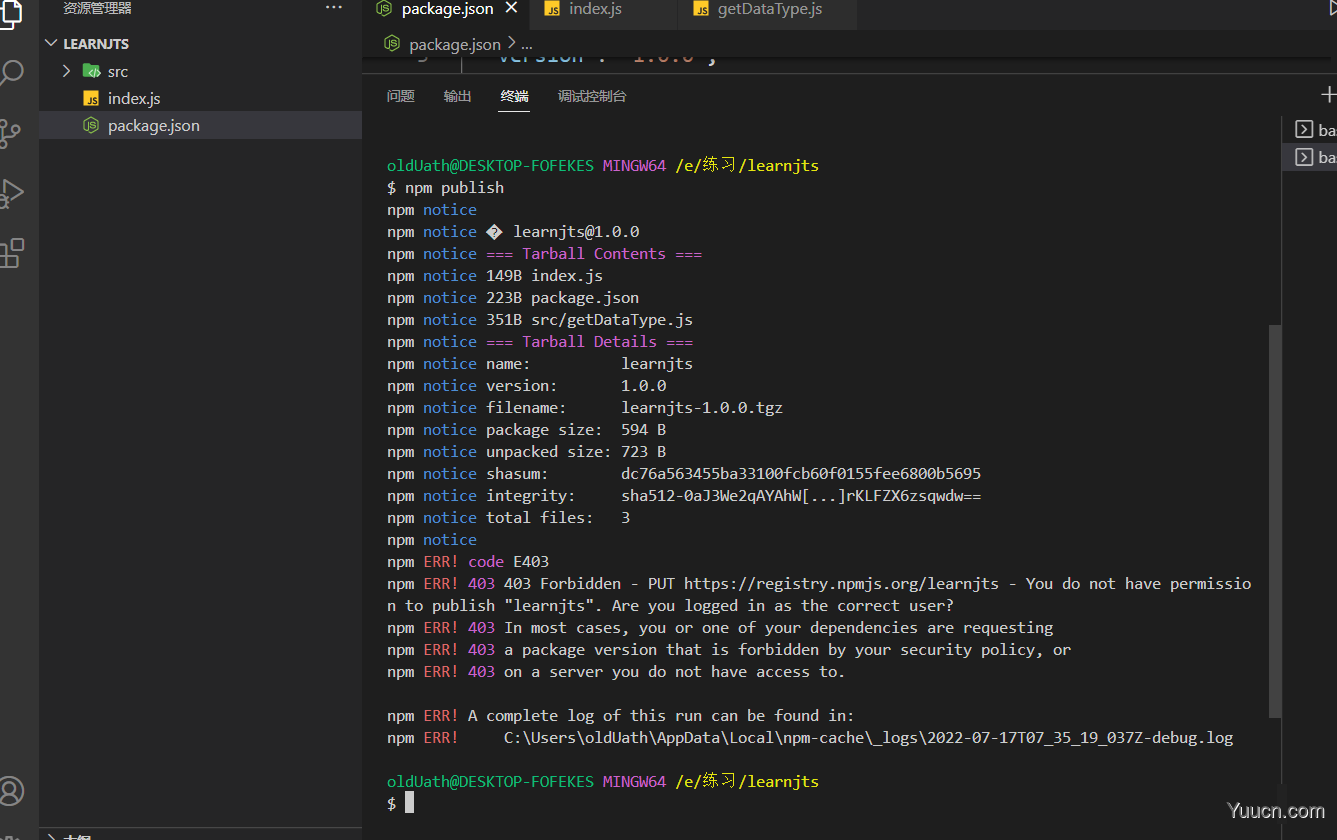Switch to the getDataType.js editor tab

tap(769, 9)
